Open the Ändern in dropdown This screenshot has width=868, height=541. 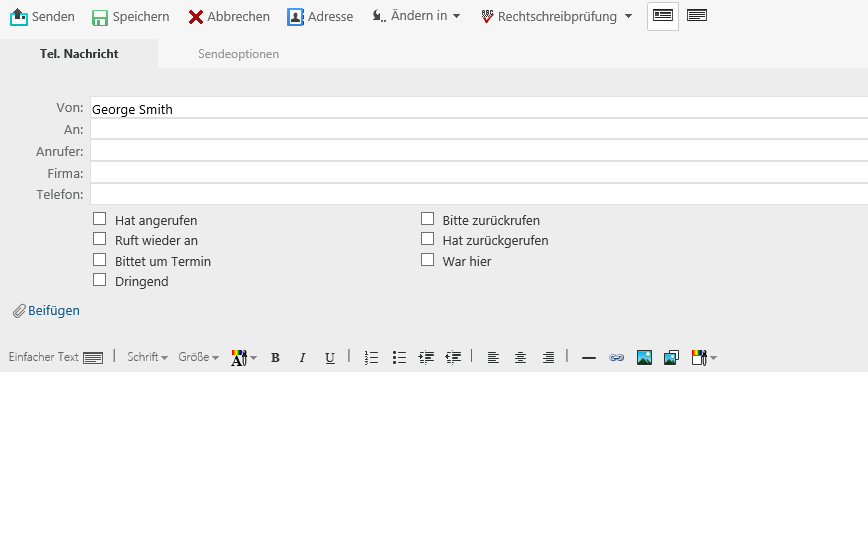point(416,16)
